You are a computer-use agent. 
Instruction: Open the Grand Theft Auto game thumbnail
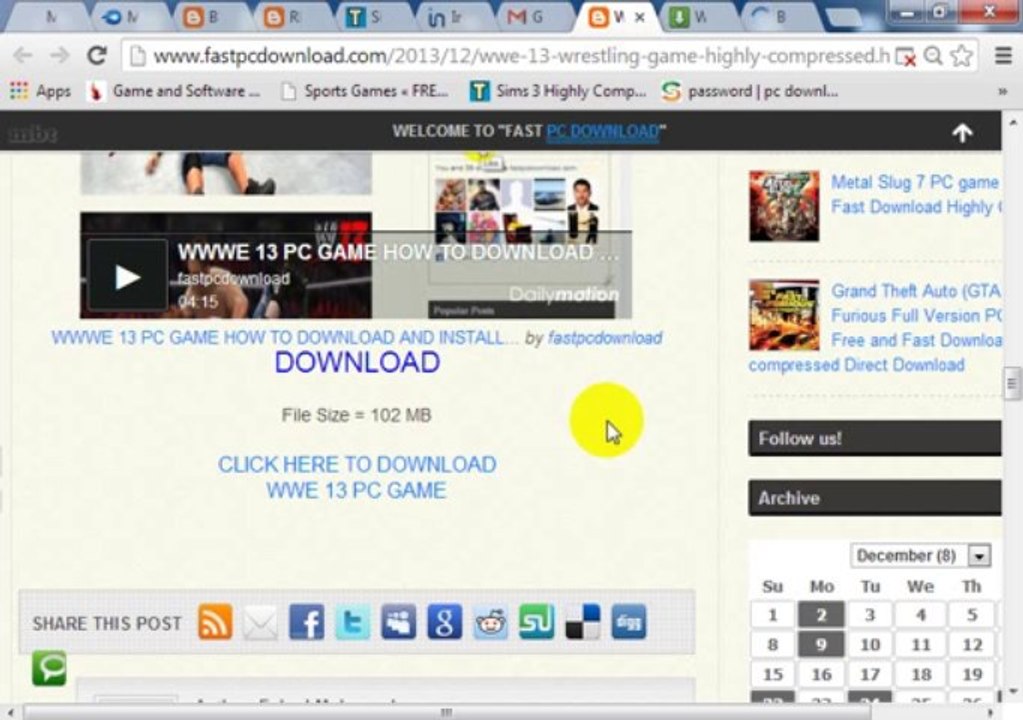pos(784,315)
